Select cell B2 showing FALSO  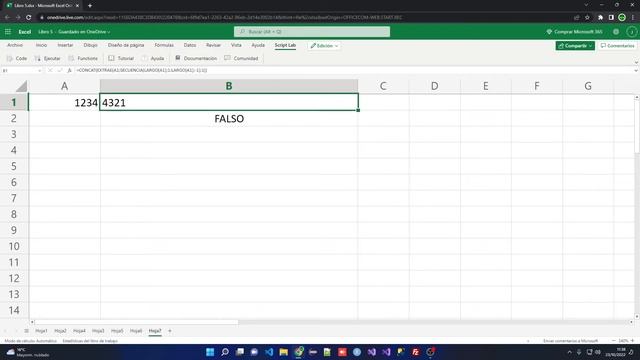(229, 119)
